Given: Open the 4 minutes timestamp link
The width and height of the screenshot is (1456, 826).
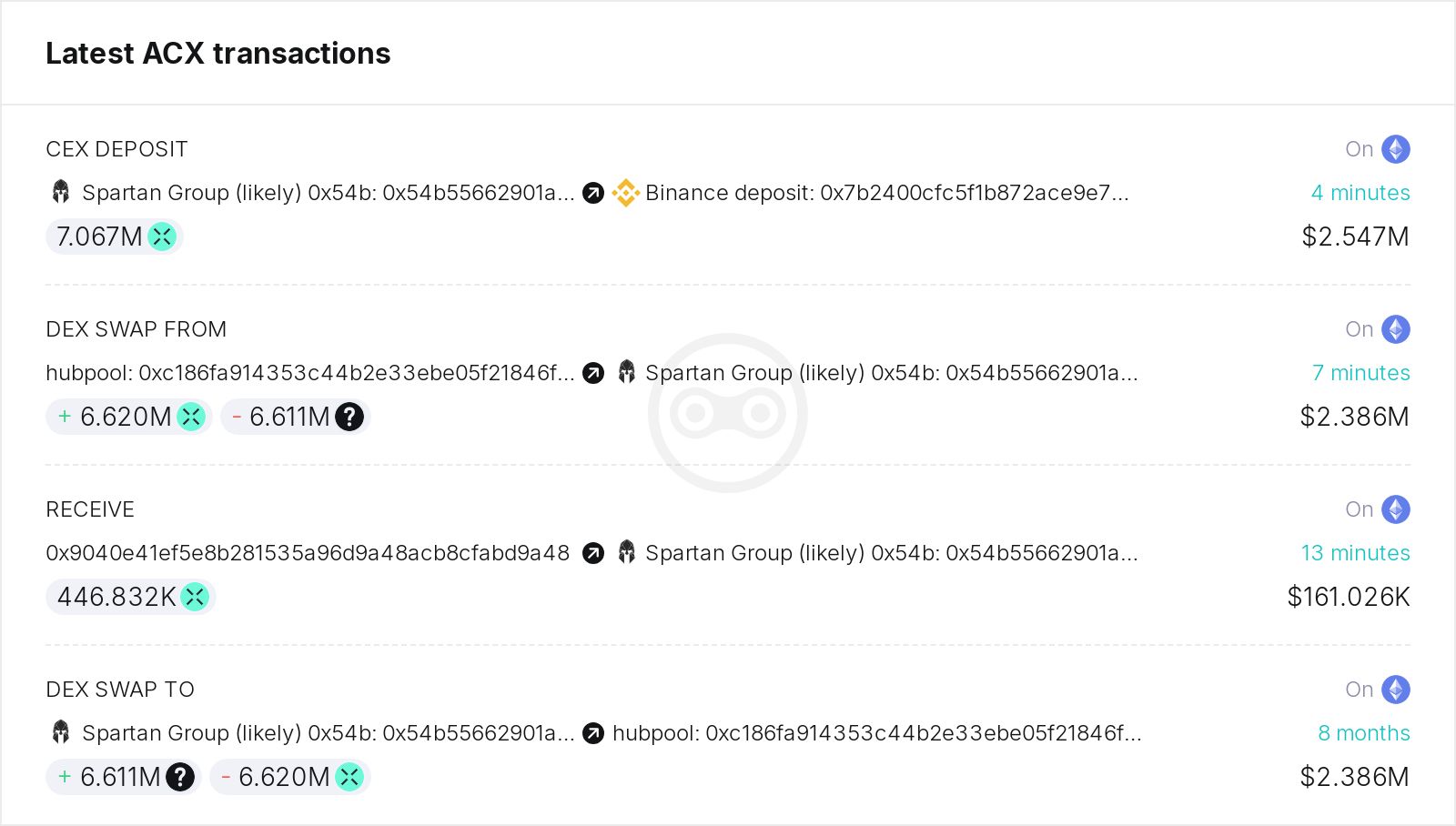Looking at the screenshot, I should (1360, 193).
